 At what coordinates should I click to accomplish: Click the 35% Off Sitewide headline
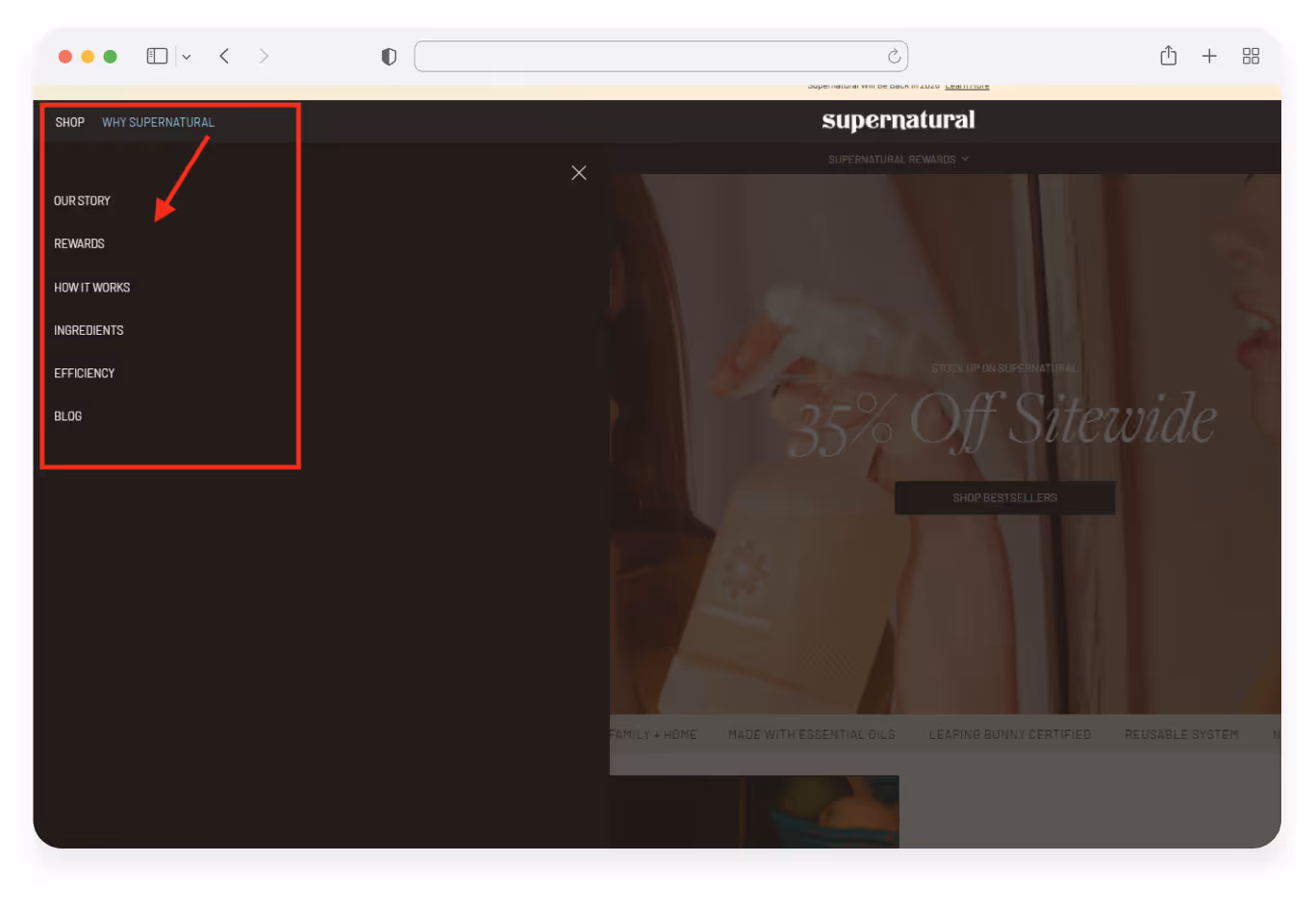pyautogui.click(x=1002, y=421)
